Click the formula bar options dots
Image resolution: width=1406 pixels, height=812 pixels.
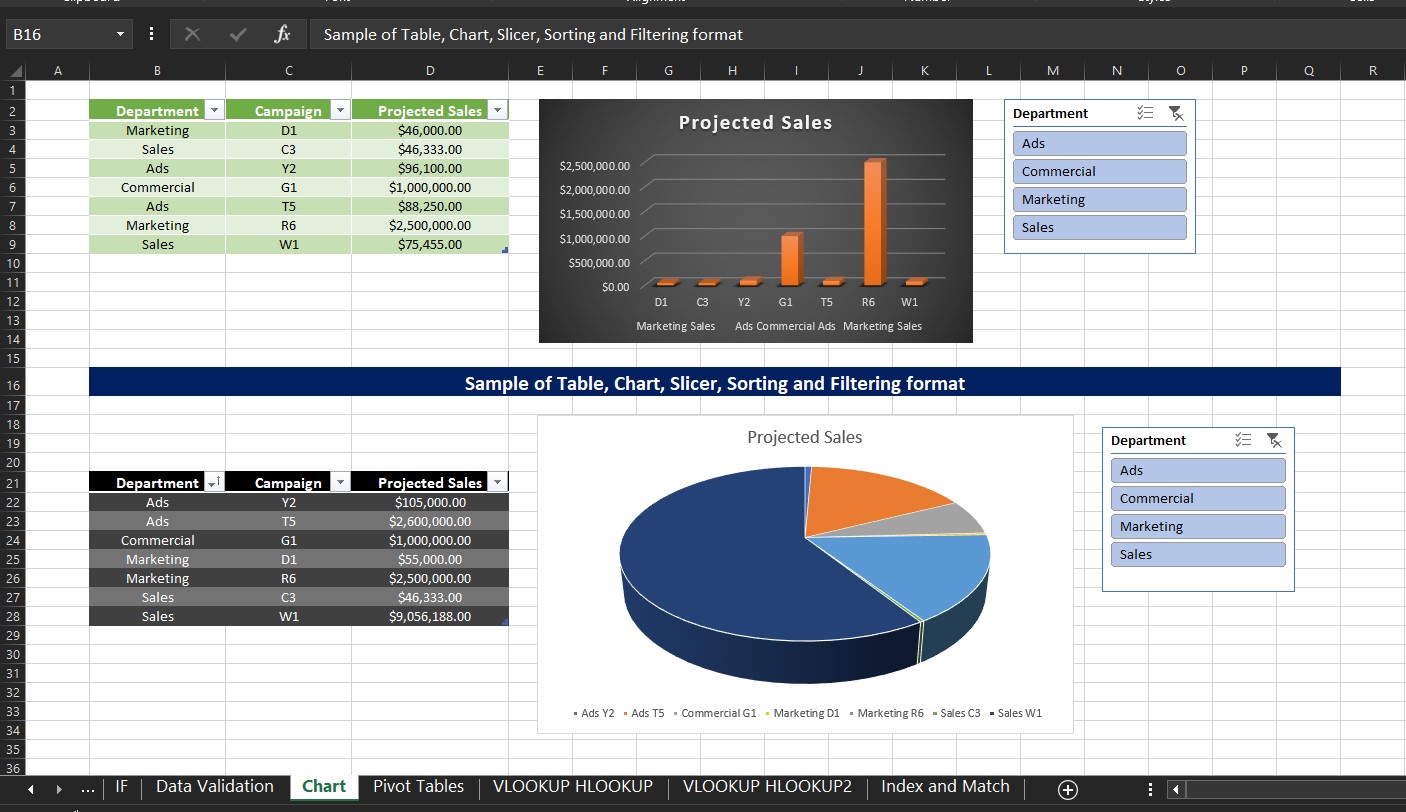pos(151,35)
